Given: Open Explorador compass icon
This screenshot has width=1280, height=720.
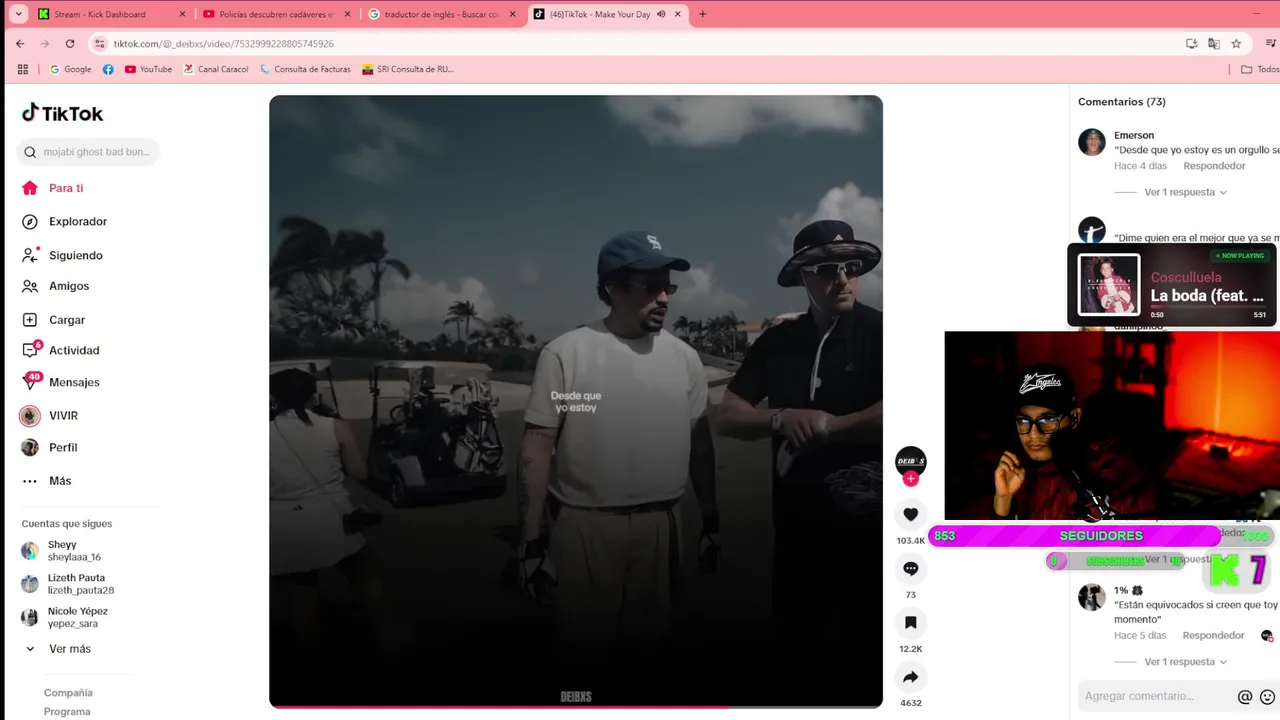Looking at the screenshot, I should pos(30,222).
